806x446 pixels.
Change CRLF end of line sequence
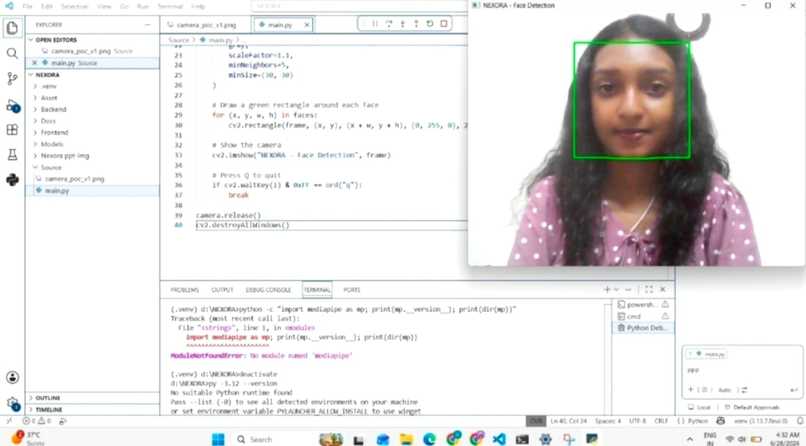click(661, 421)
